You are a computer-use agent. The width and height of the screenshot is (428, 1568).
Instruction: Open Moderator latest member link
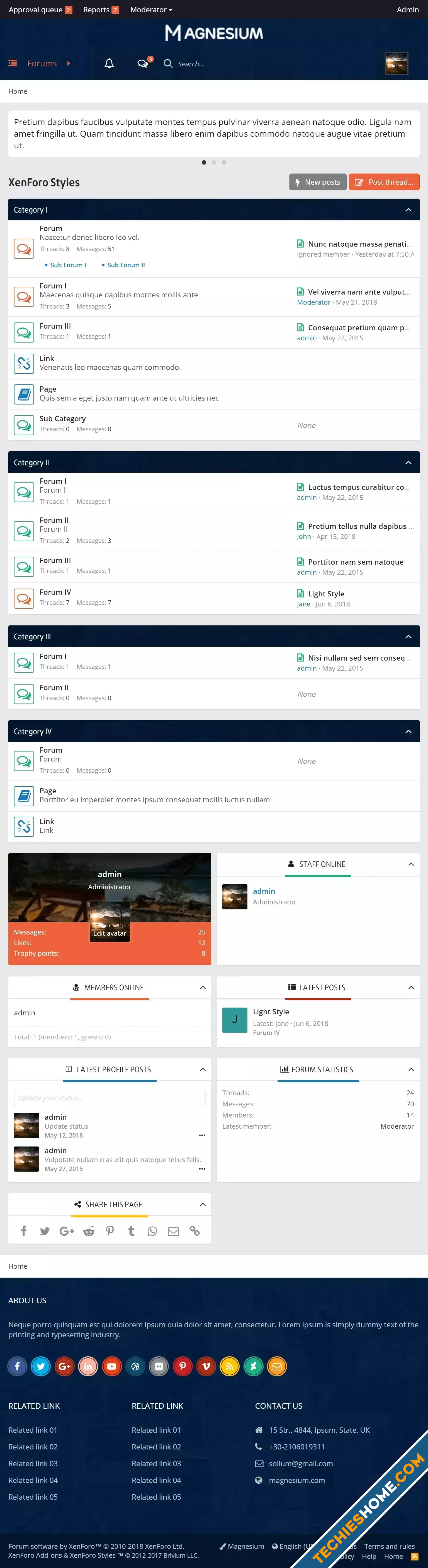click(397, 1126)
